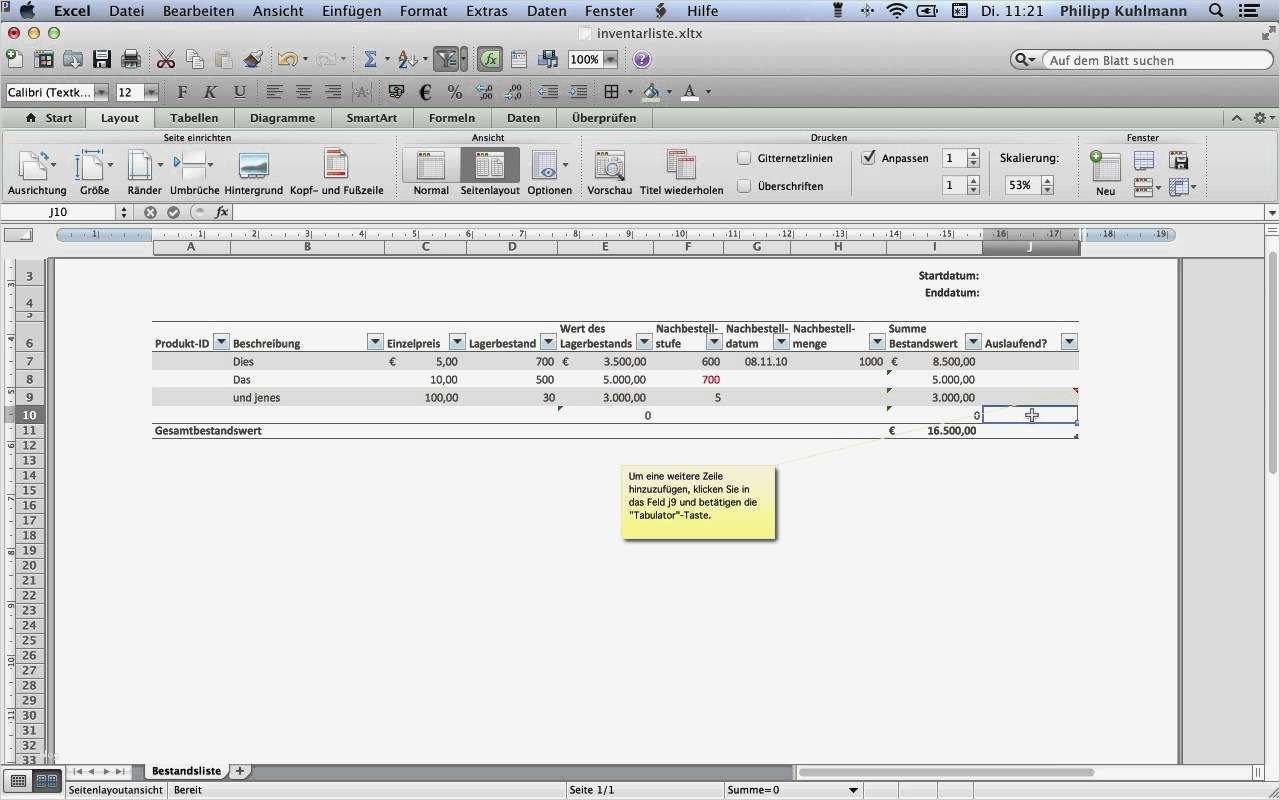The height and width of the screenshot is (800, 1280).
Task: Open the Lagerbestand filter dropdown
Action: [x=548, y=342]
